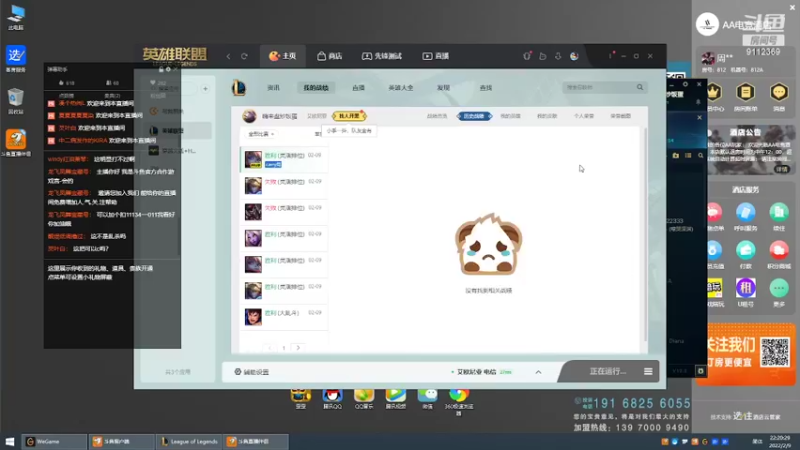The image size is (800, 450).
Task: Click the 付款 payment icon
Action: point(745,254)
